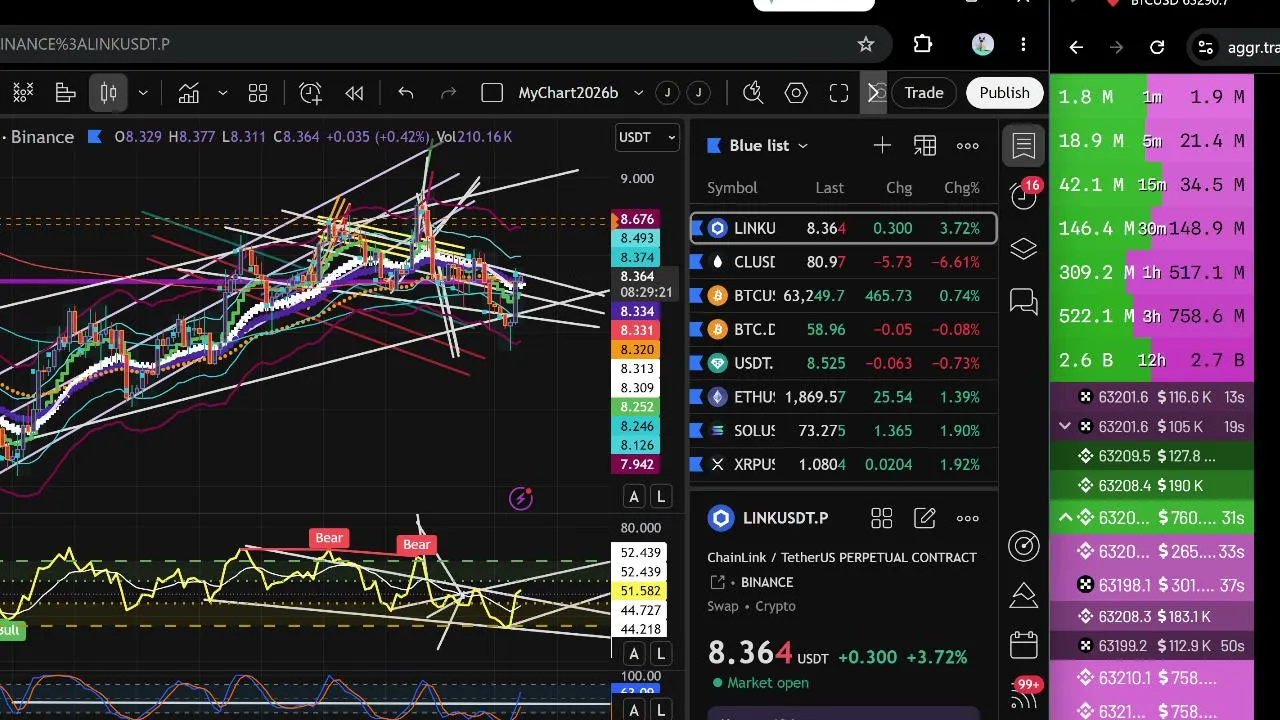Open the layout grid selector icon
This screenshot has height=720, width=1280.
tap(258, 93)
